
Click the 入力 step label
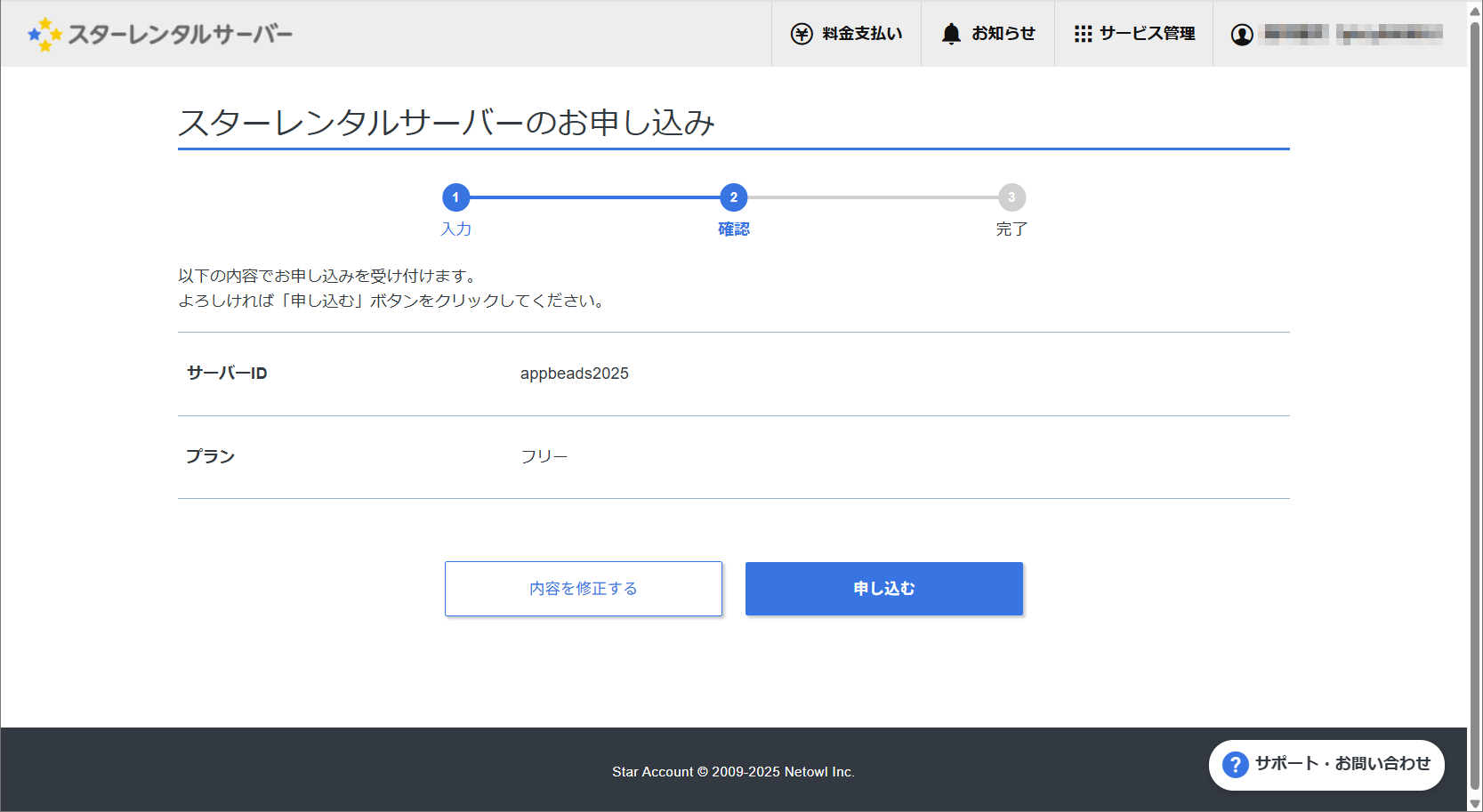click(455, 229)
